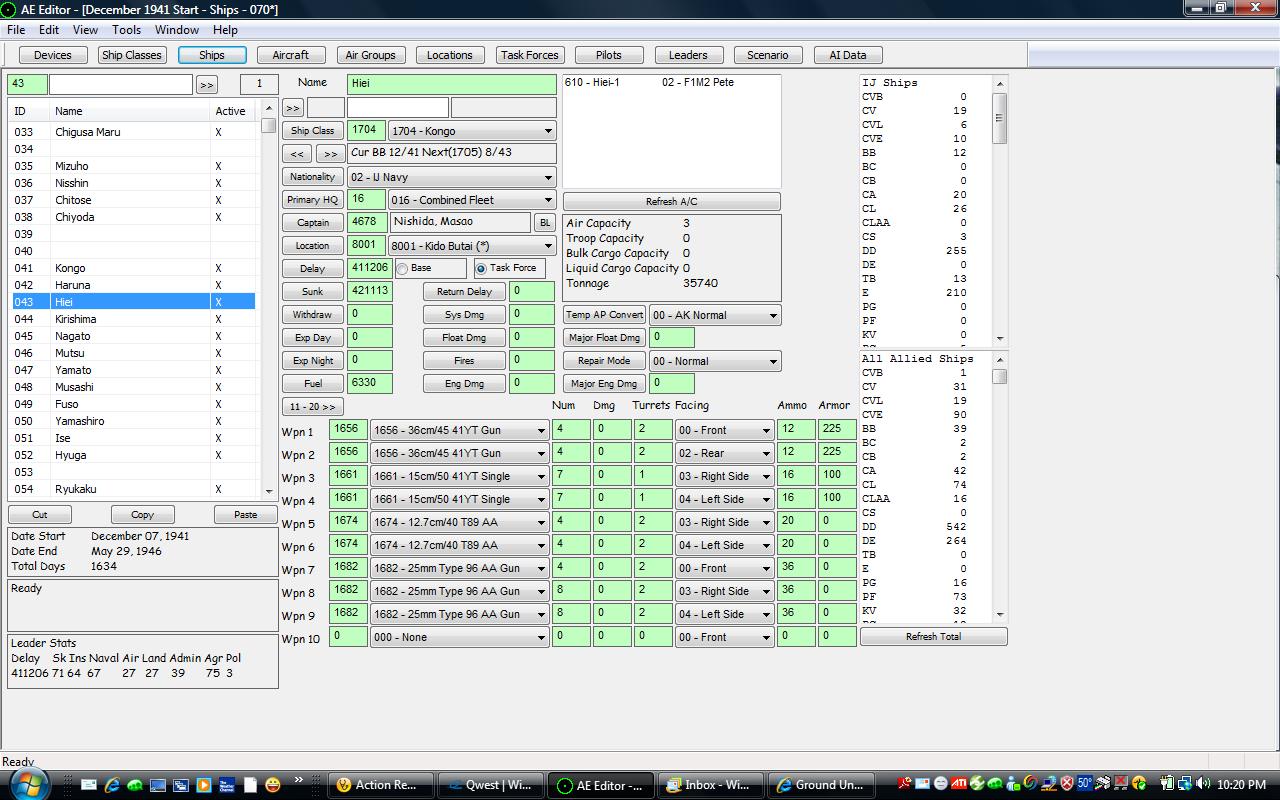
Task: Switch to Inbox window in taskbar
Action: click(x=711, y=785)
